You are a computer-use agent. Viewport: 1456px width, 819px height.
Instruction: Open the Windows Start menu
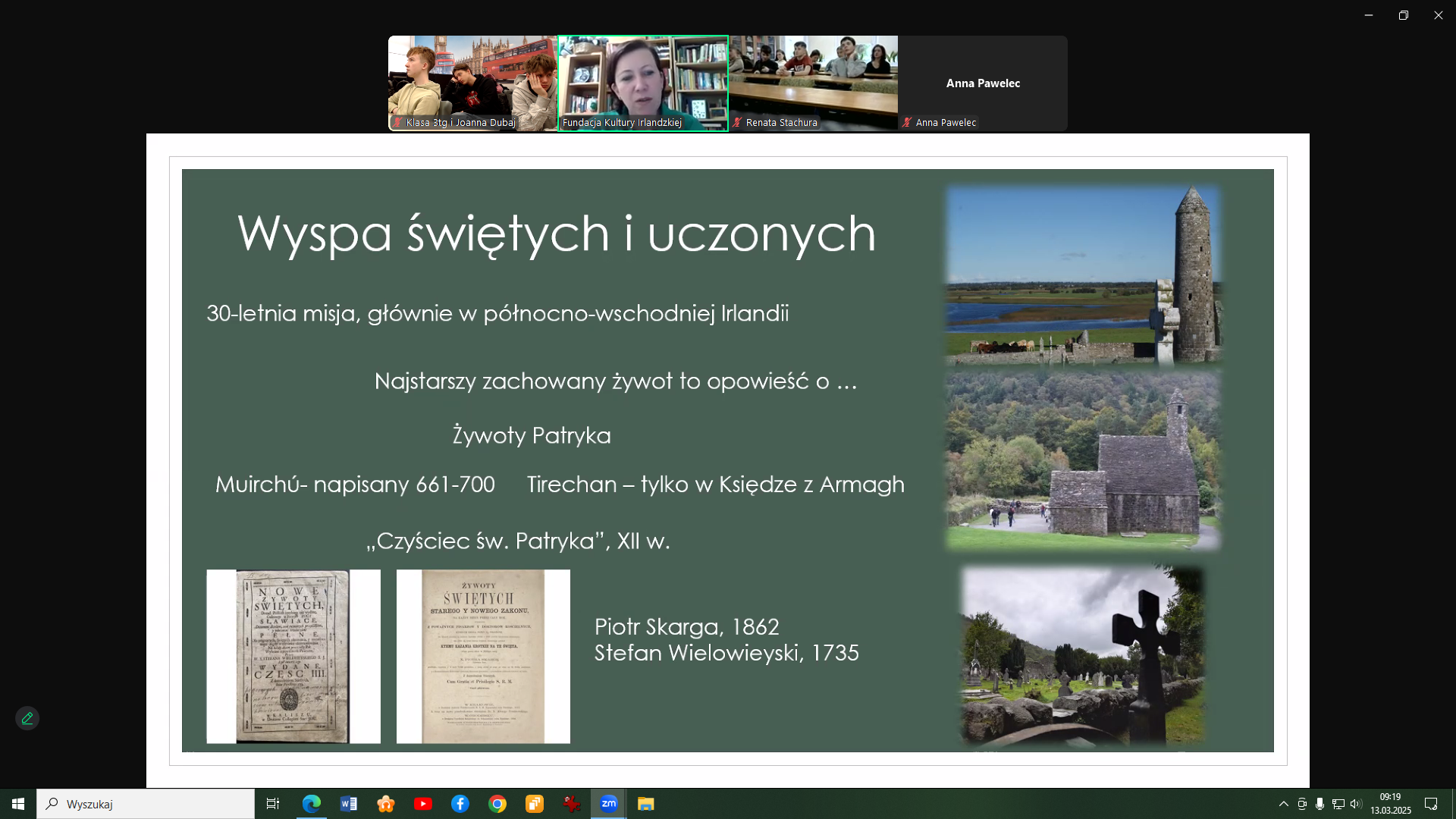pyautogui.click(x=17, y=804)
